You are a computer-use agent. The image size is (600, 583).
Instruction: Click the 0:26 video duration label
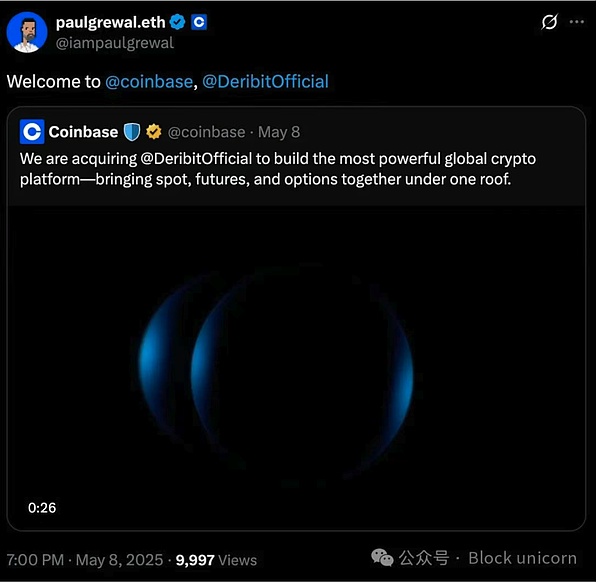coord(42,508)
